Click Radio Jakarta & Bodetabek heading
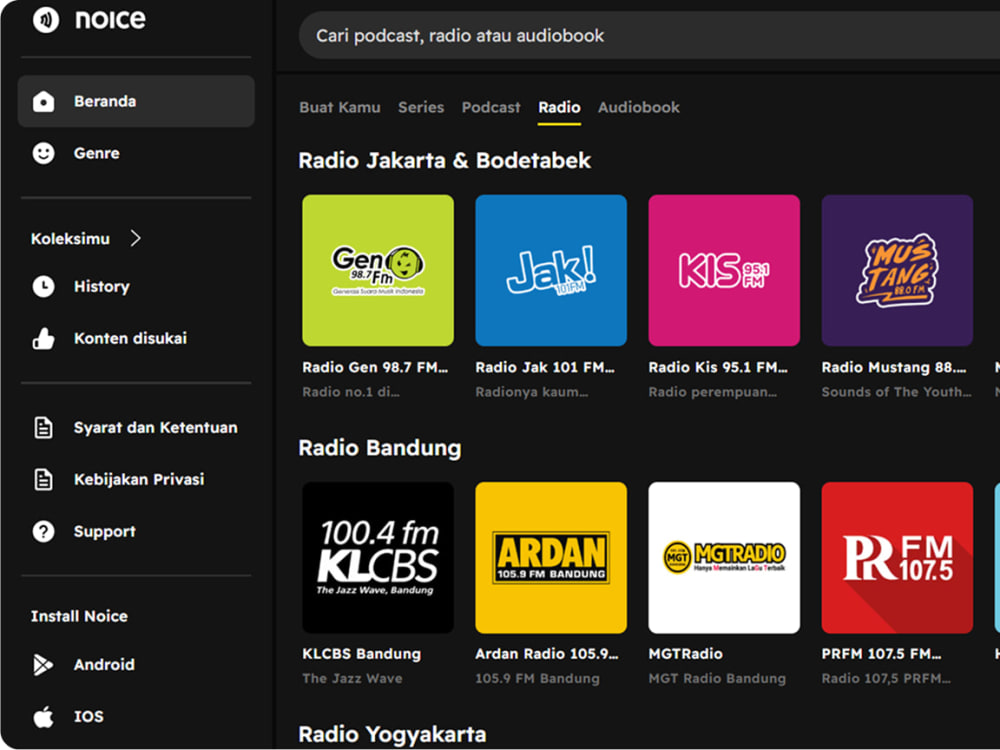Viewport: 1000px width, 750px height. (445, 160)
